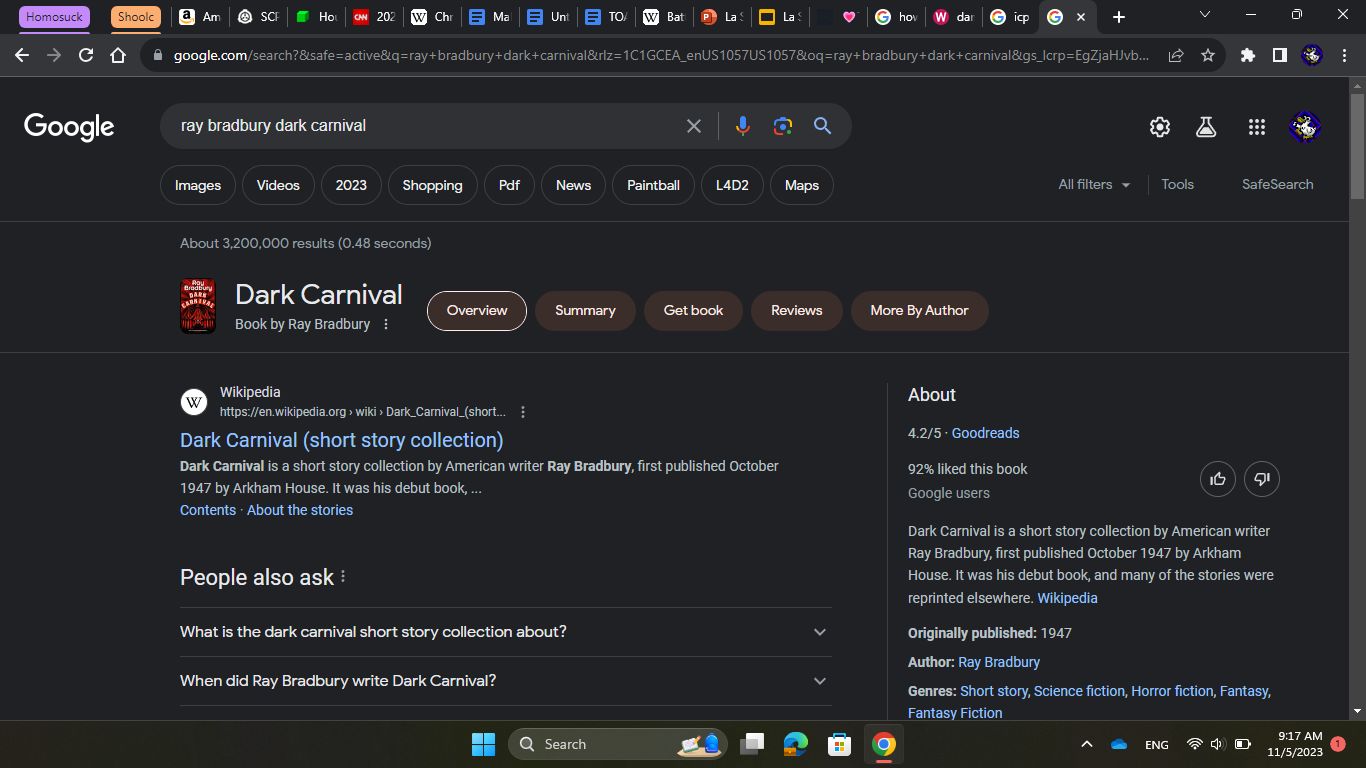This screenshot has width=1366, height=768.
Task: Dislike the book with thumbs down
Action: [1261, 479]
